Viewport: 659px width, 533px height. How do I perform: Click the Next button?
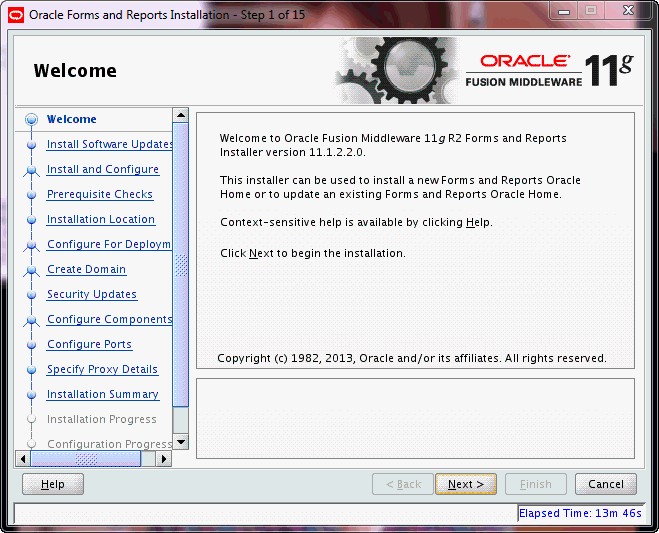coord(466,484)
